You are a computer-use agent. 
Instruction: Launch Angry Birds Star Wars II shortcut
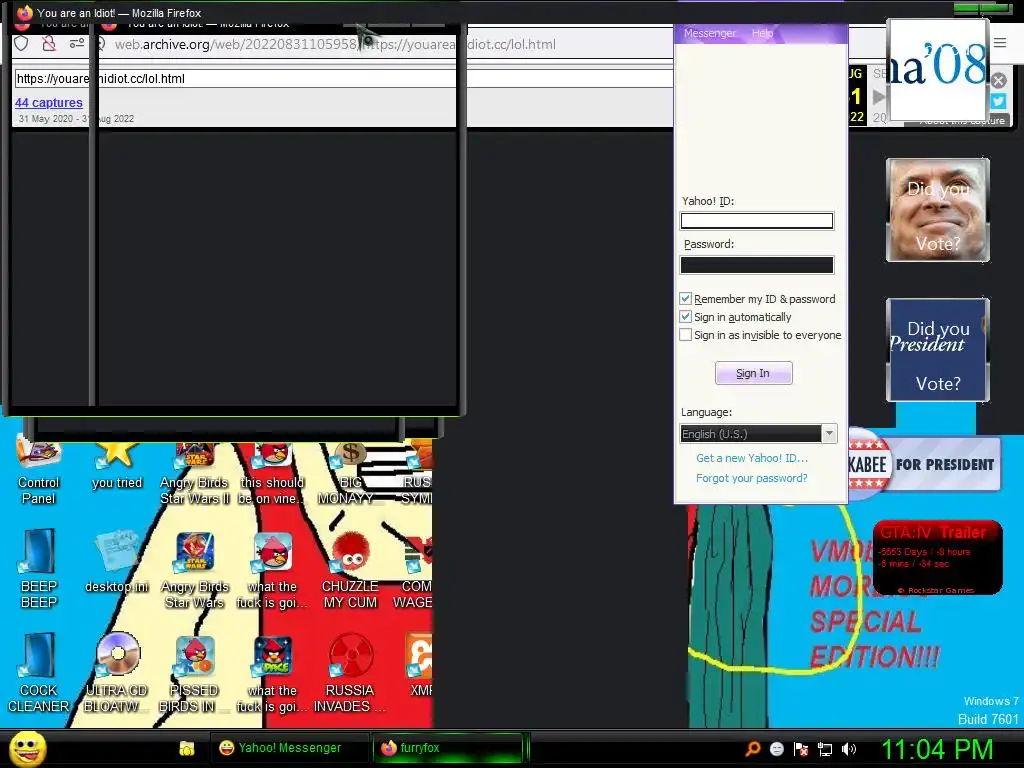pyautogui.click(x=194, y=473)
